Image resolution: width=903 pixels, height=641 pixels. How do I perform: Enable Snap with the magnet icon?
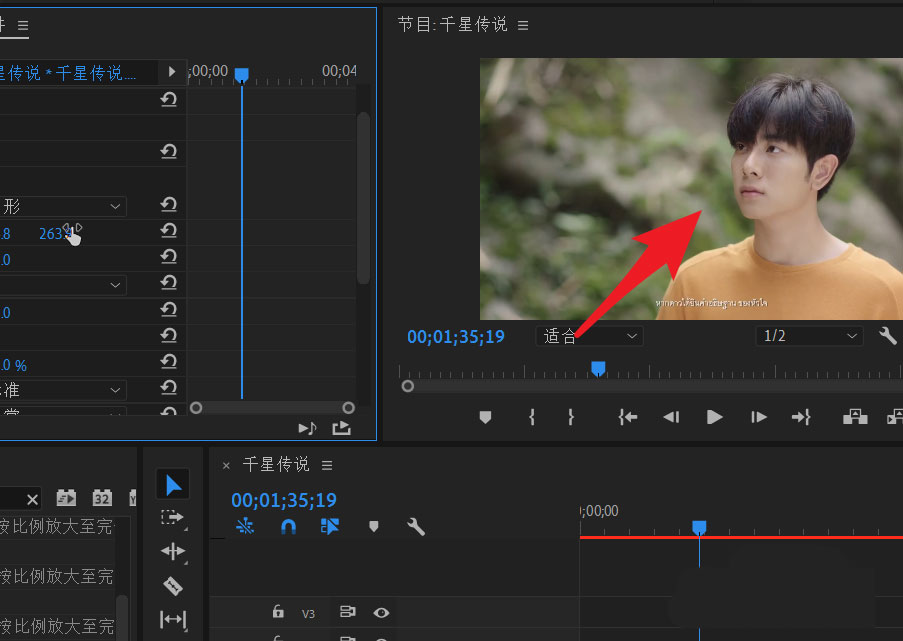[288, 526]
